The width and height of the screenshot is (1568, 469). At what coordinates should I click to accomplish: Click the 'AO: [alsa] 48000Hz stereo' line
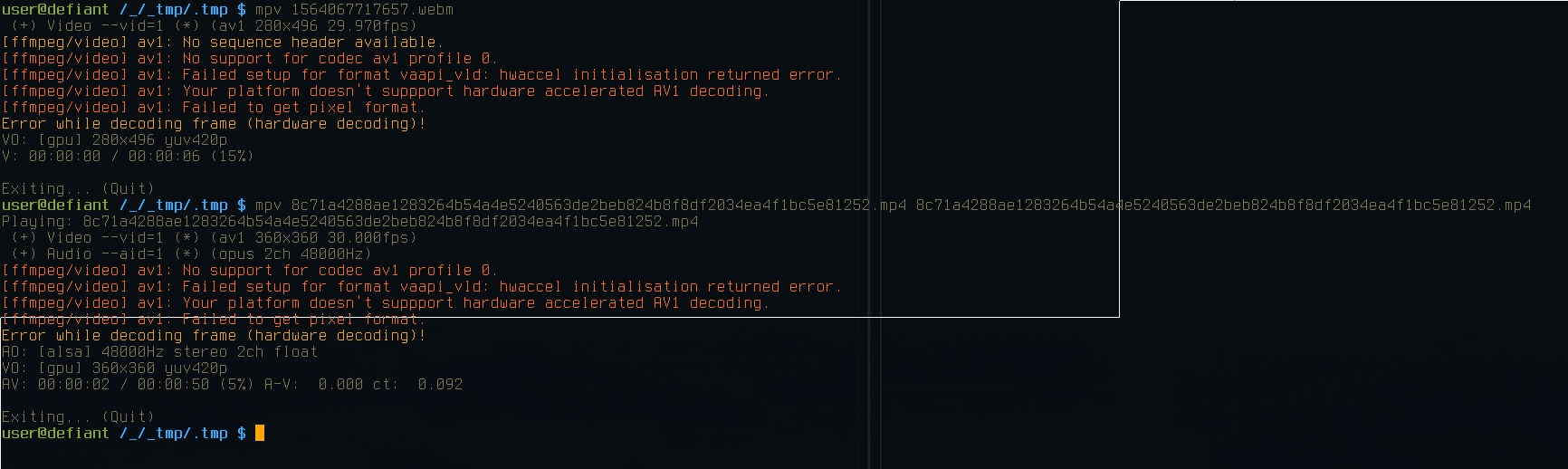click(160, 351)
